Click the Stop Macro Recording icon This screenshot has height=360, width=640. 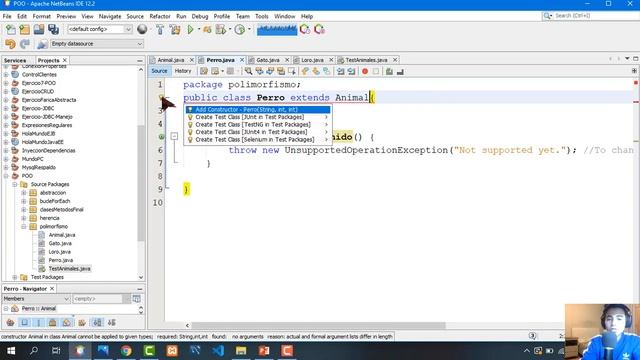[x=376, y=71]
